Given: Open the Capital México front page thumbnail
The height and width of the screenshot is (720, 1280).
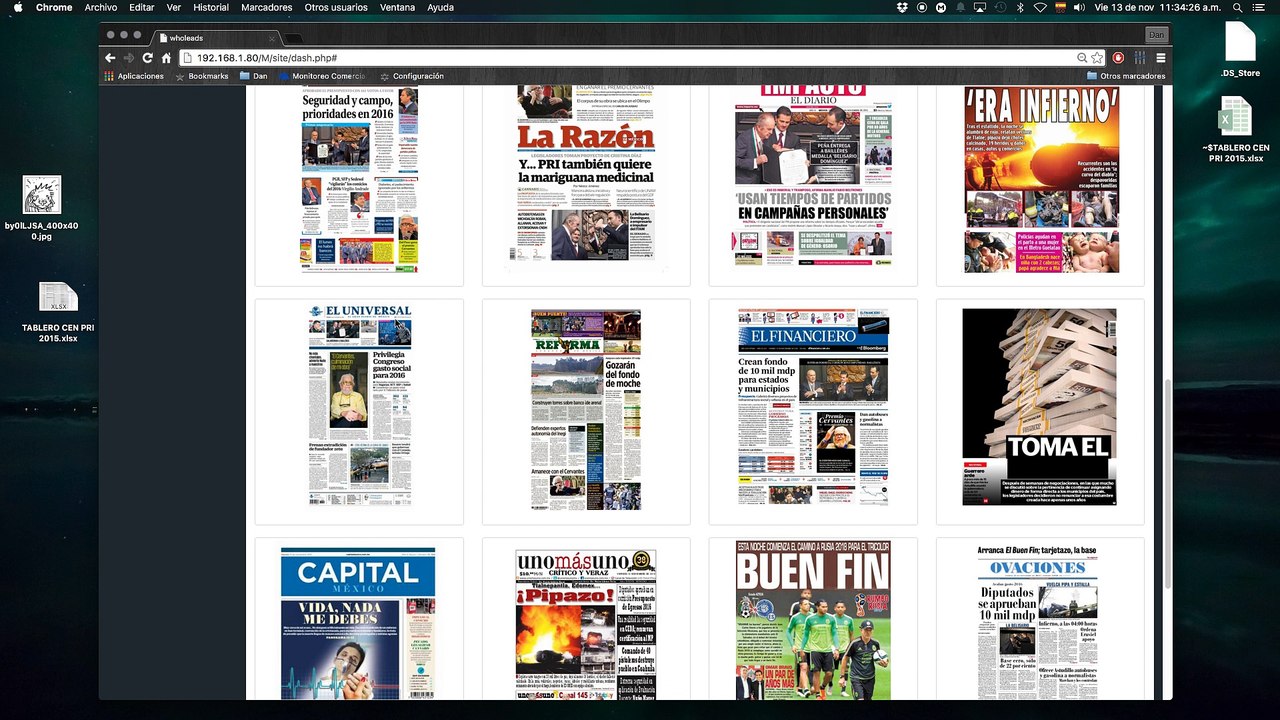Looking at the screenshot, I should (358, 623).
